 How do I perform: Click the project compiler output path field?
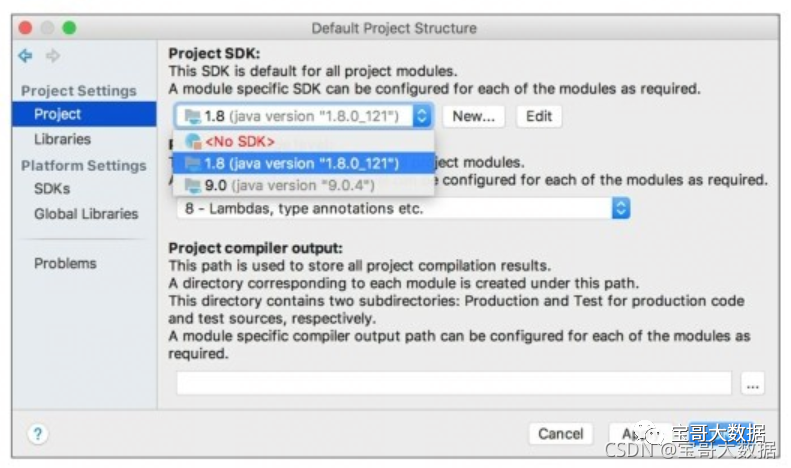[x=454, y=384]
